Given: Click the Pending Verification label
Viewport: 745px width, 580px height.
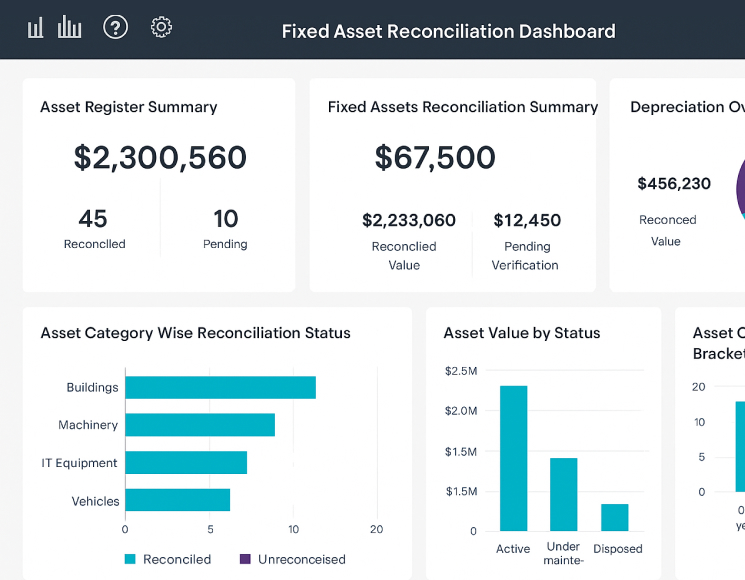Looking at the screenshot, I should (525, 256).
